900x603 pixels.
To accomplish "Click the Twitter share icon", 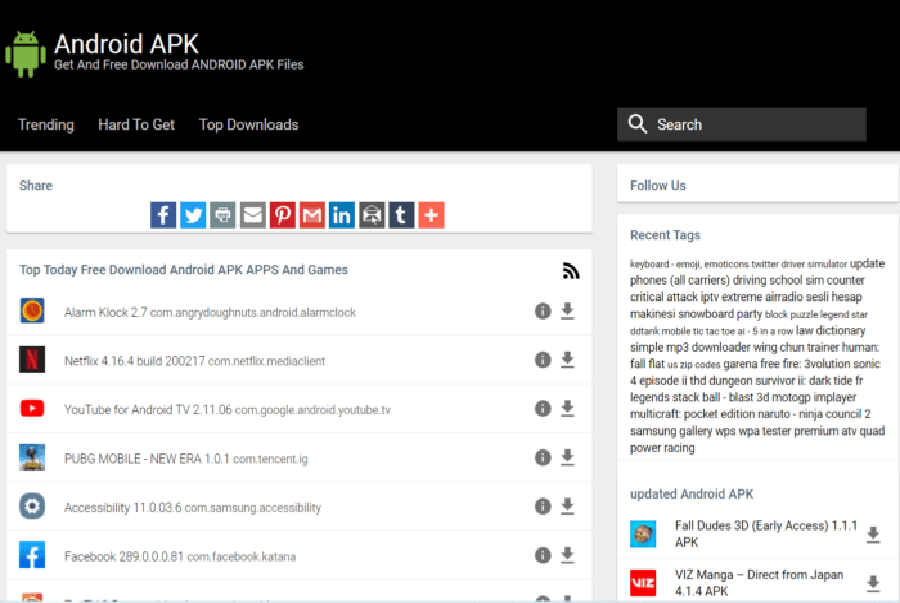I will click(x=193, y=215).
